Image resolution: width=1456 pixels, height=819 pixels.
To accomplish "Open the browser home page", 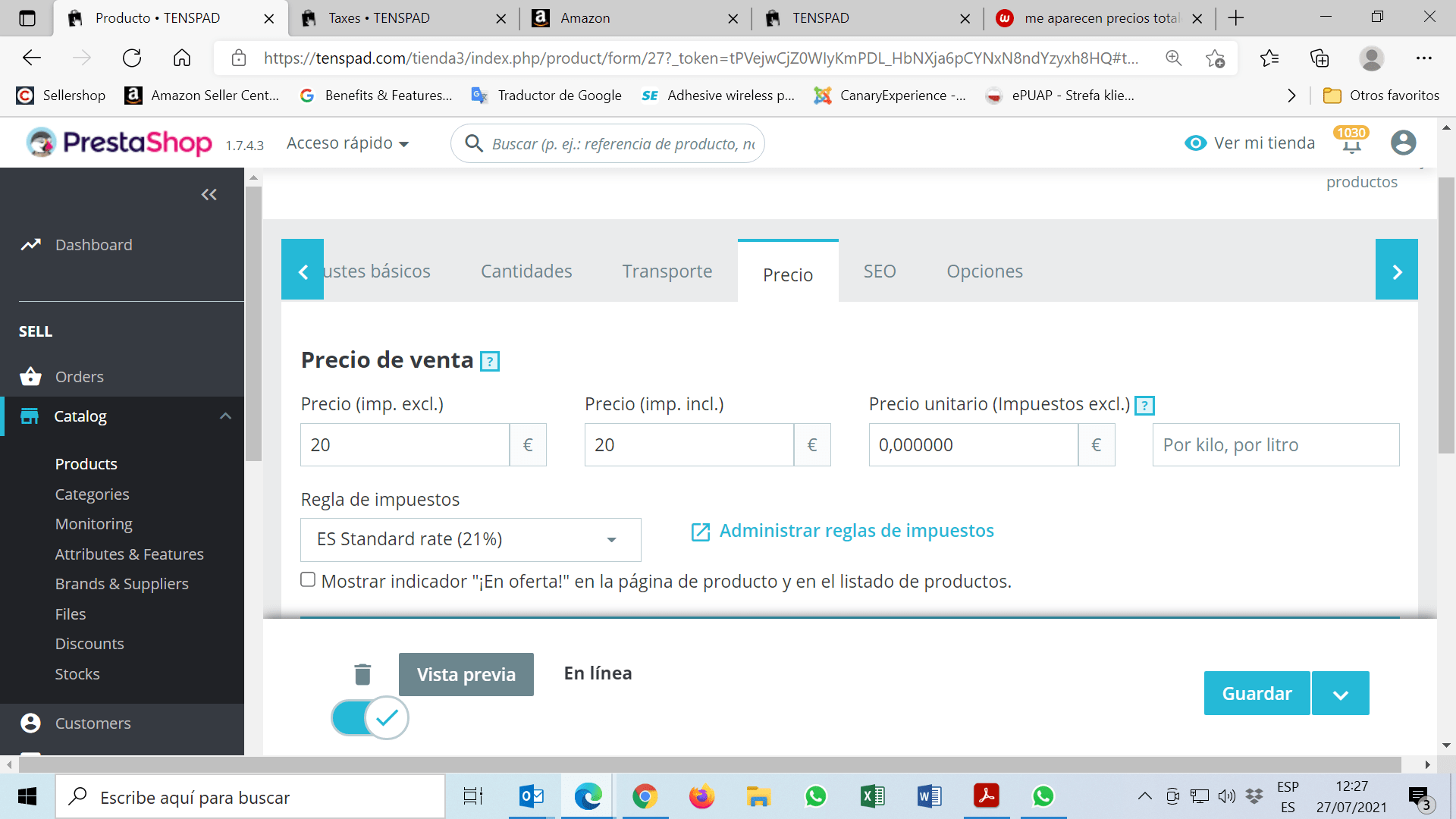I will pyautogui.click(x=182, y=58).
